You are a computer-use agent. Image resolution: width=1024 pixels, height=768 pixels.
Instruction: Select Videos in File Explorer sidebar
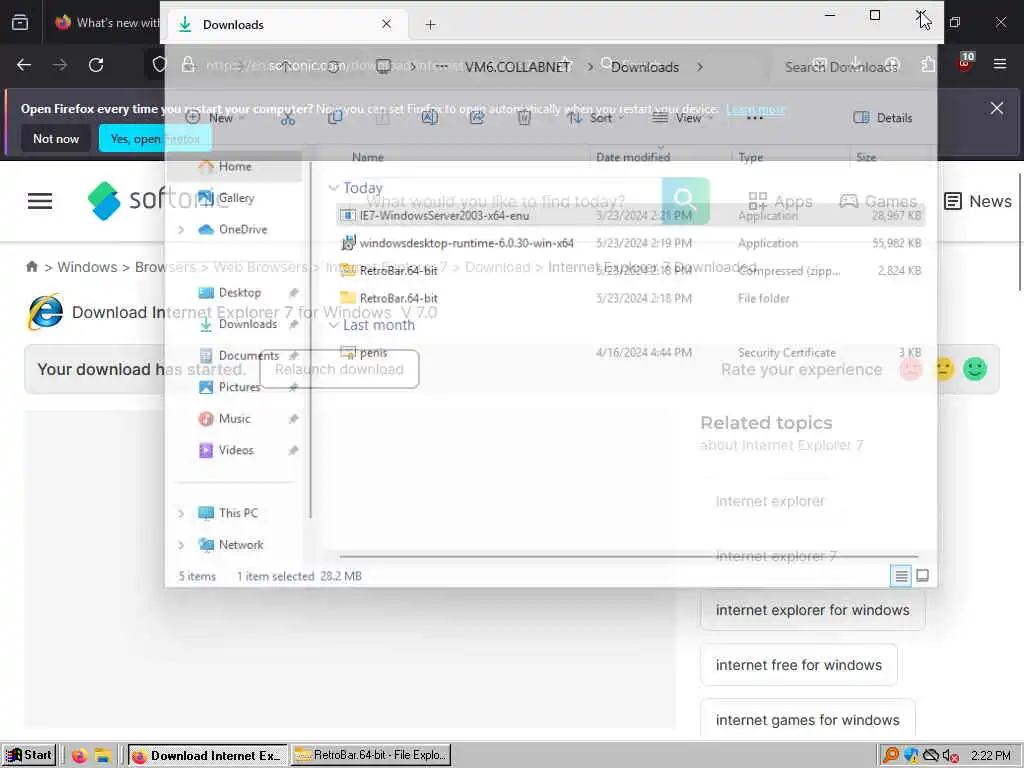click(234, 450)
